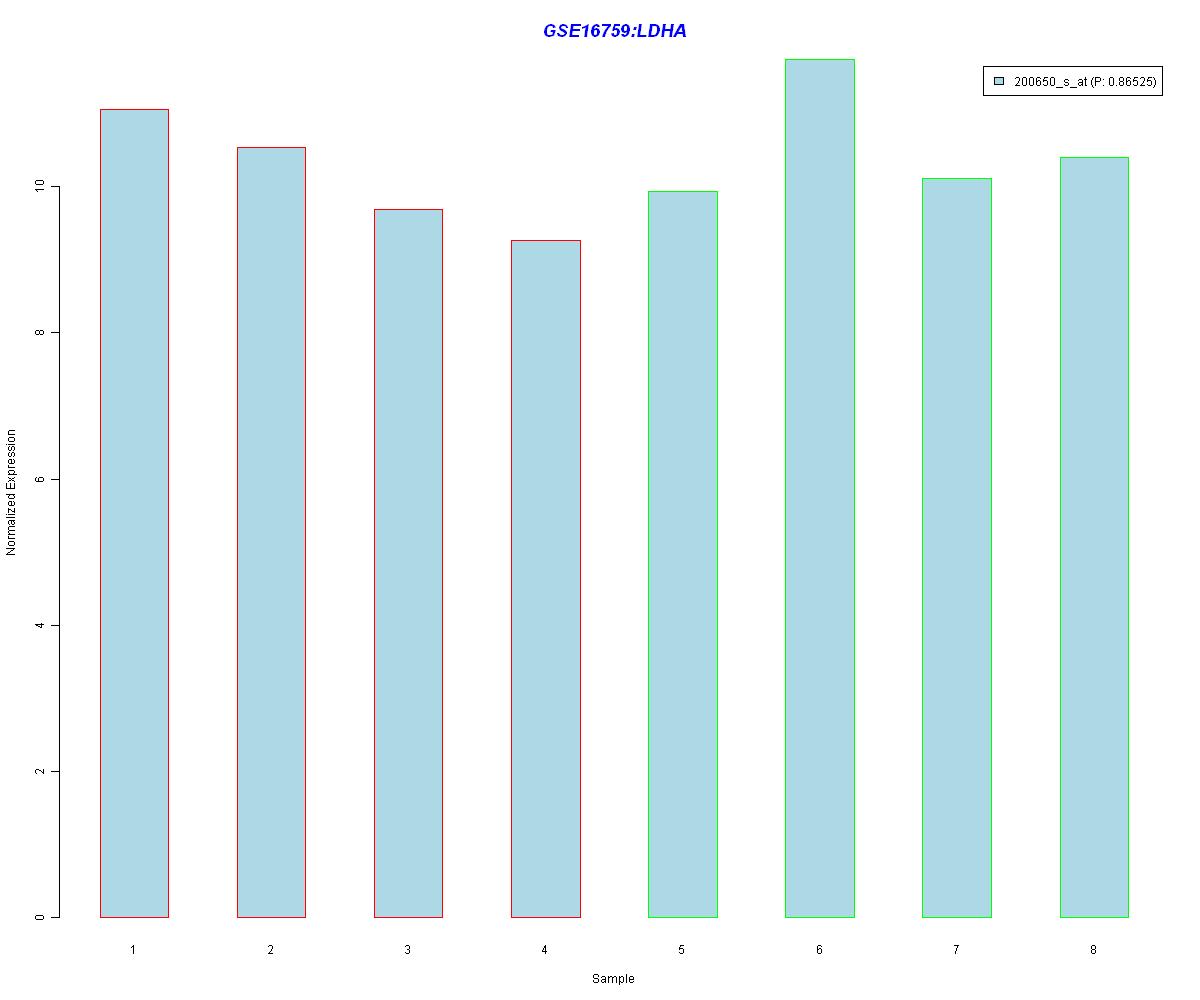Click the y-axis tick label 10
This screenshot has height=1000, width=1200.
[41, 187]
